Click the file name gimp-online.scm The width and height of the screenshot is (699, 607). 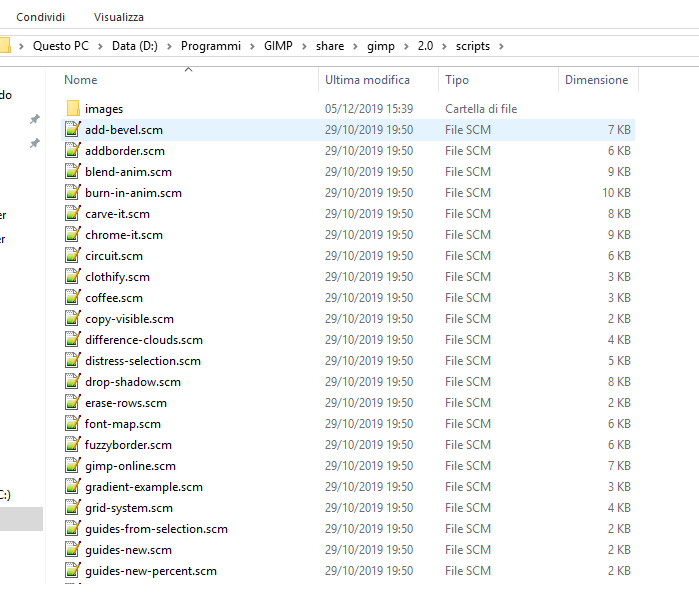[130, 466]
